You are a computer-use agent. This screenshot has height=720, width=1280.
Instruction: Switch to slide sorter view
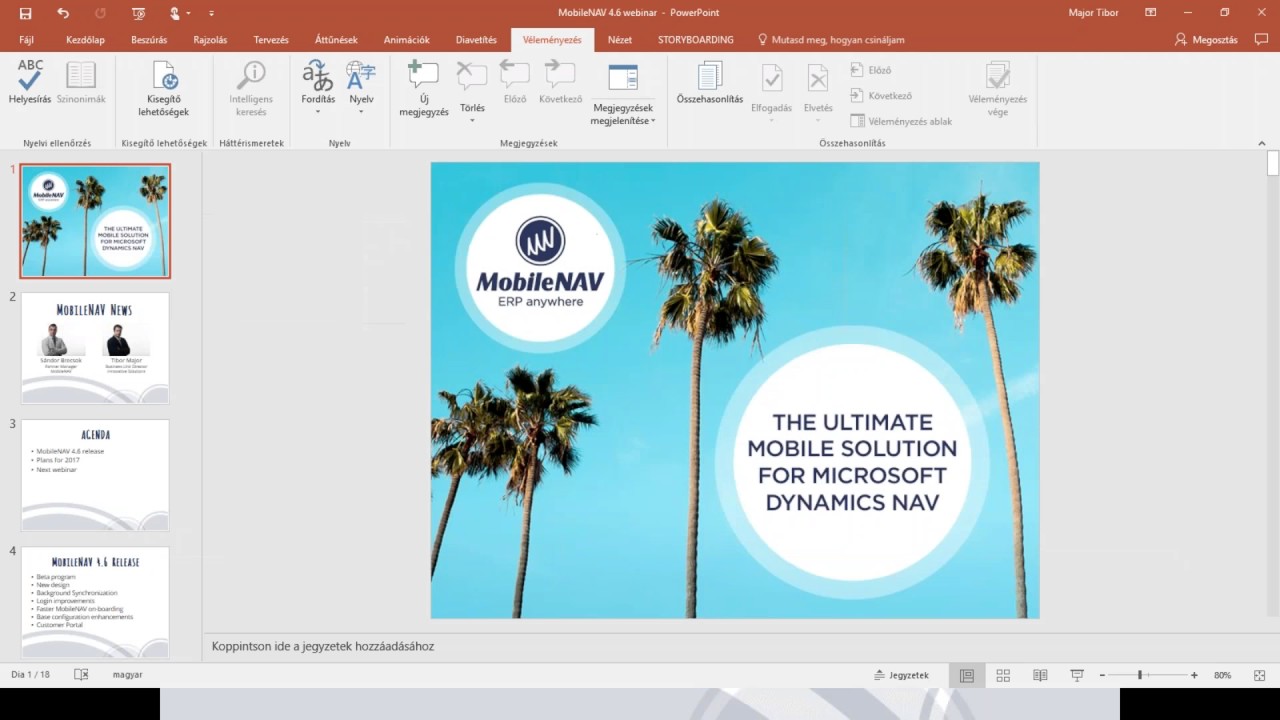coord(1003,675)
